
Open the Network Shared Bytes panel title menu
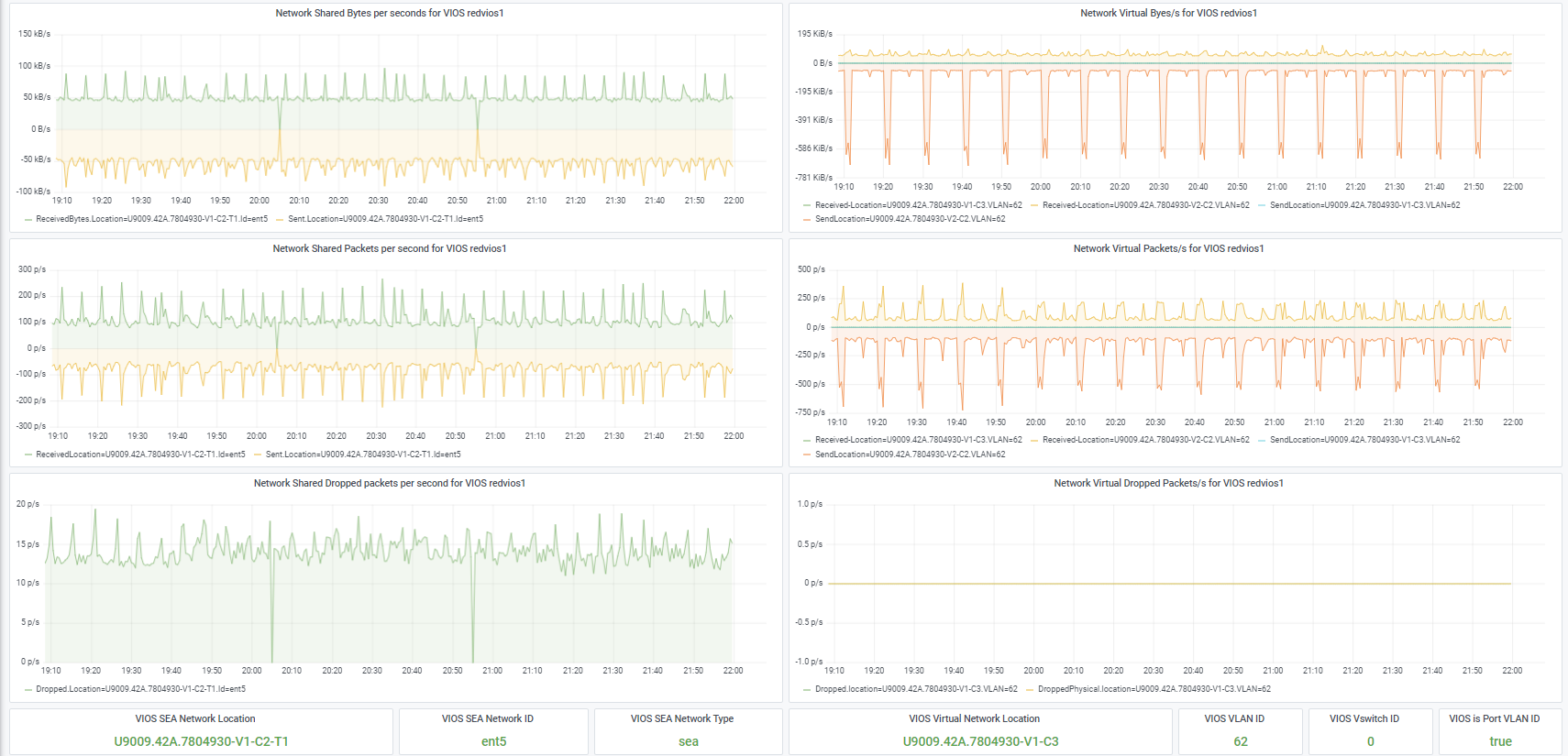pos(390,13)
